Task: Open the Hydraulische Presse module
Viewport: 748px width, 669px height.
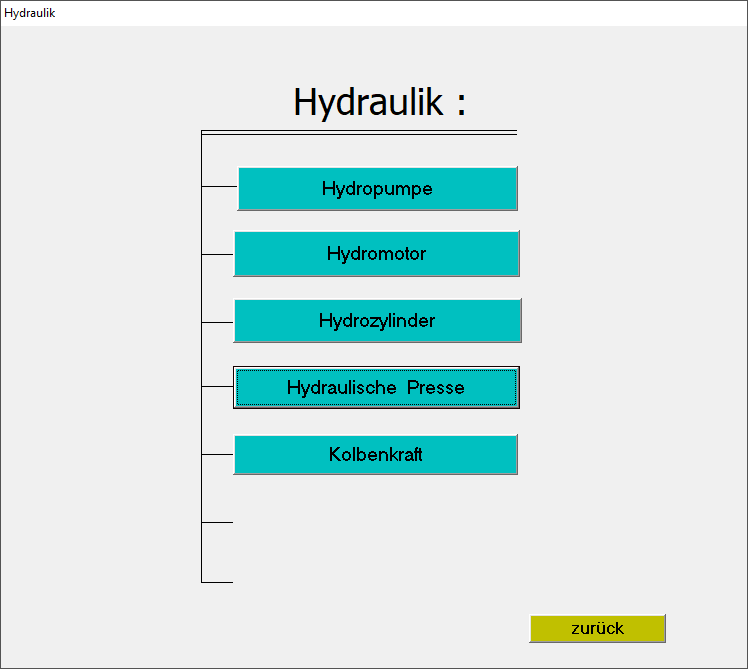Action: tap(376, 387)
